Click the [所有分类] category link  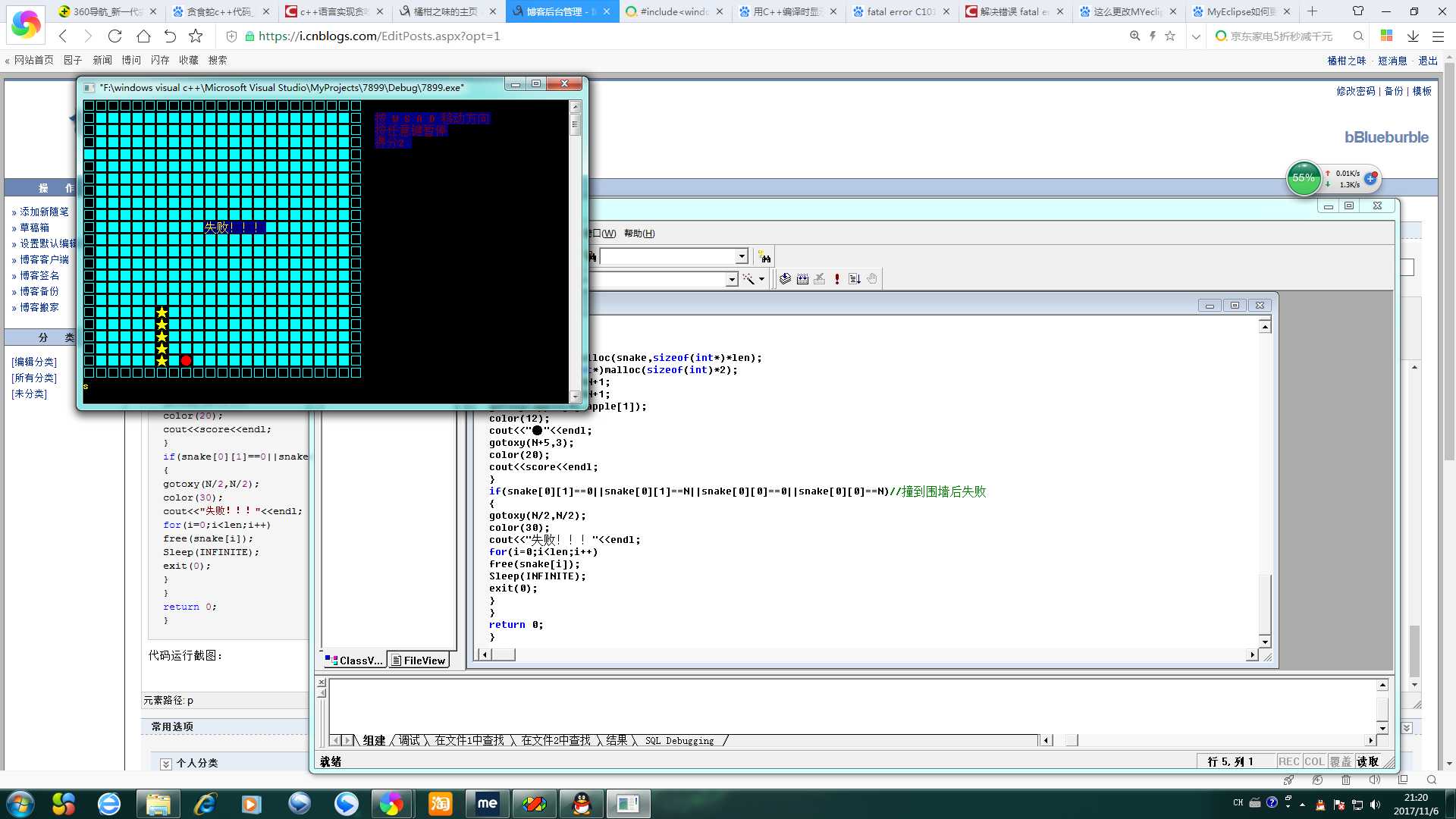pyautogui.click(x=34, y=378)
